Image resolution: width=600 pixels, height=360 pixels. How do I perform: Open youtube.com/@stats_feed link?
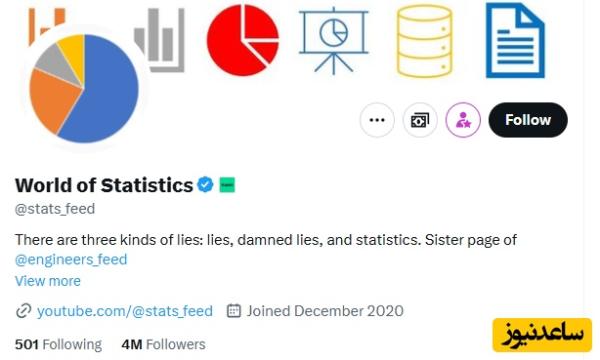pos(125,311)
